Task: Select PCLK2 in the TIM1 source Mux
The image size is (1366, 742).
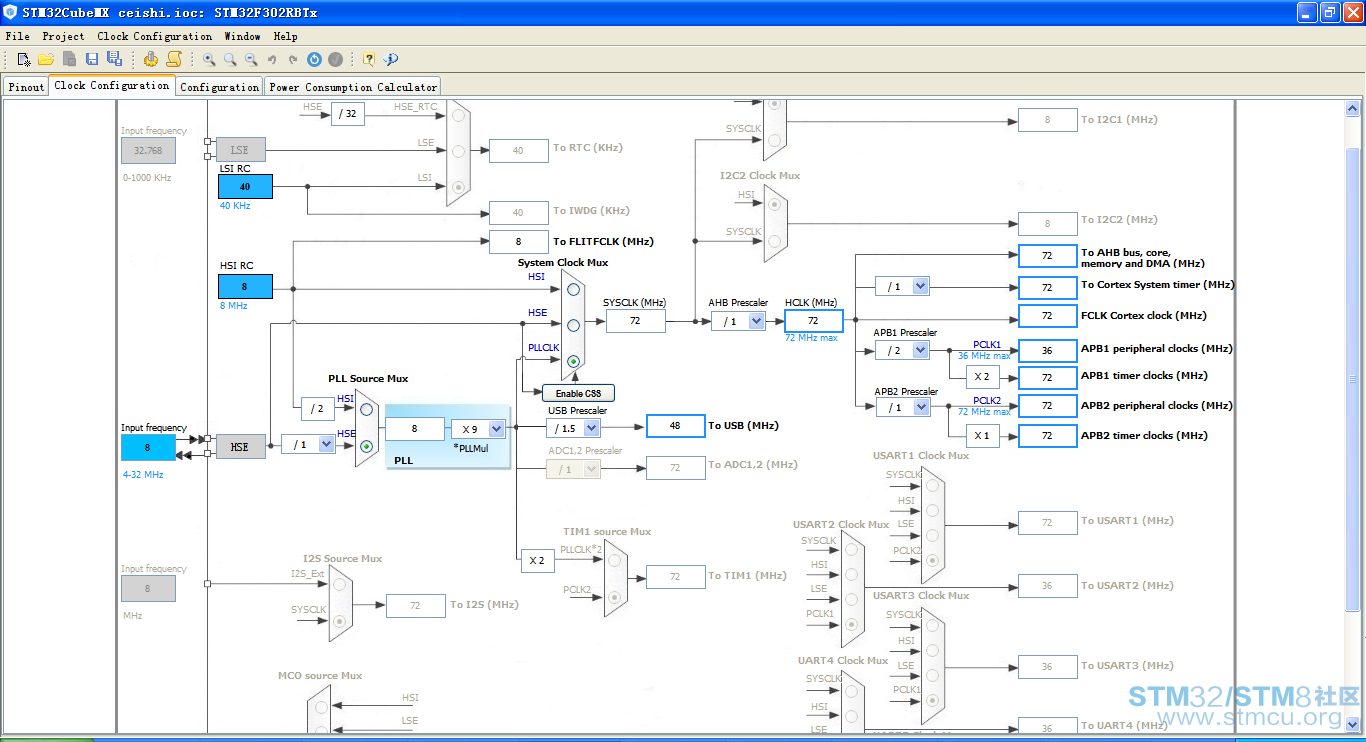Action: [614, 597]
